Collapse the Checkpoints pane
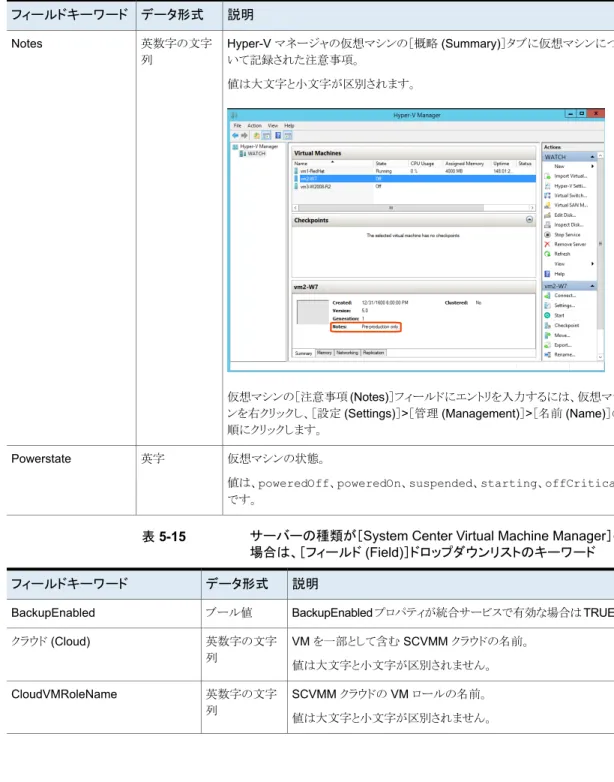This screenshot has width=614, height=782. click(x=529, y=219)
